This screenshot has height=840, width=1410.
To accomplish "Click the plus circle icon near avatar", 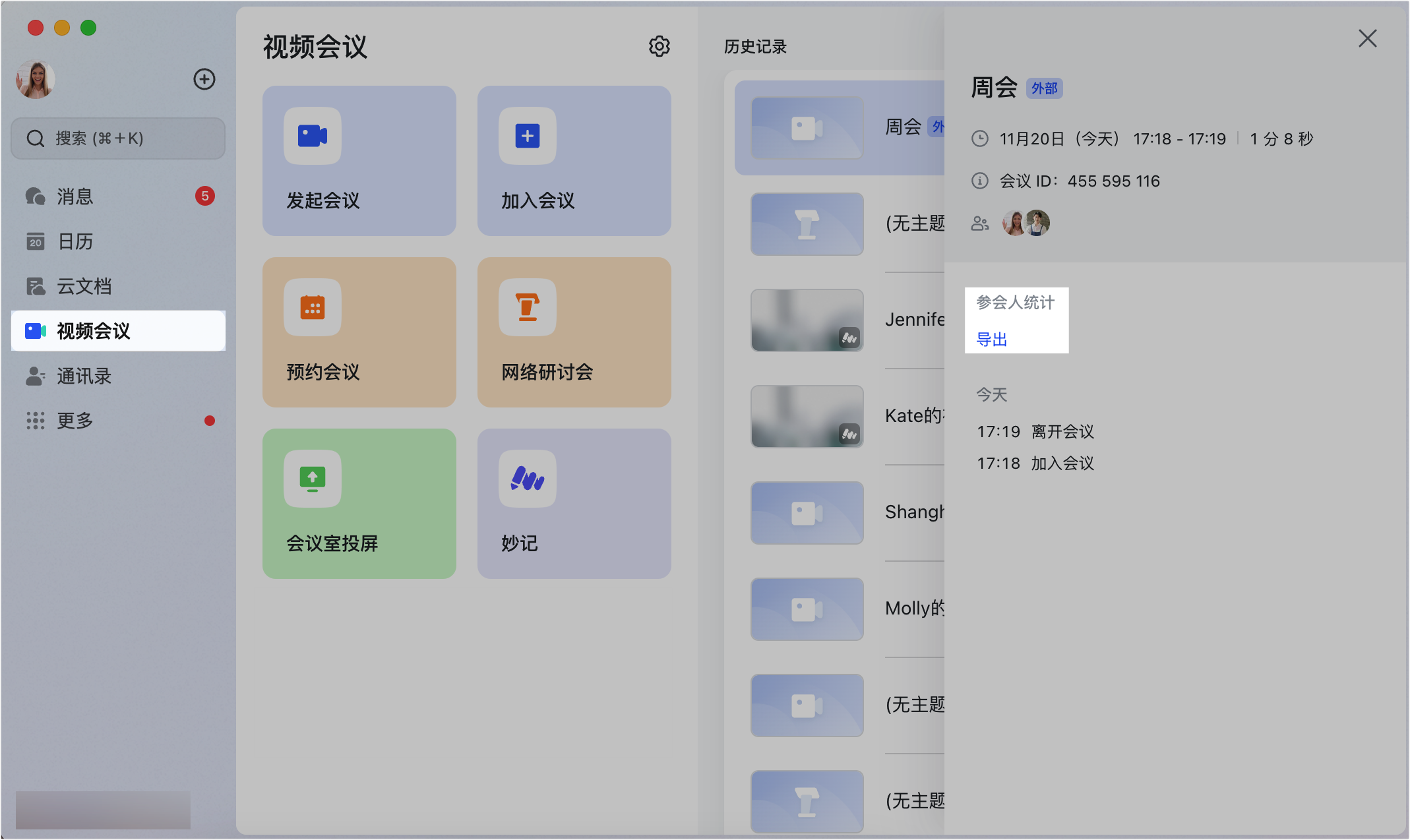I will [x=204, y=79].
